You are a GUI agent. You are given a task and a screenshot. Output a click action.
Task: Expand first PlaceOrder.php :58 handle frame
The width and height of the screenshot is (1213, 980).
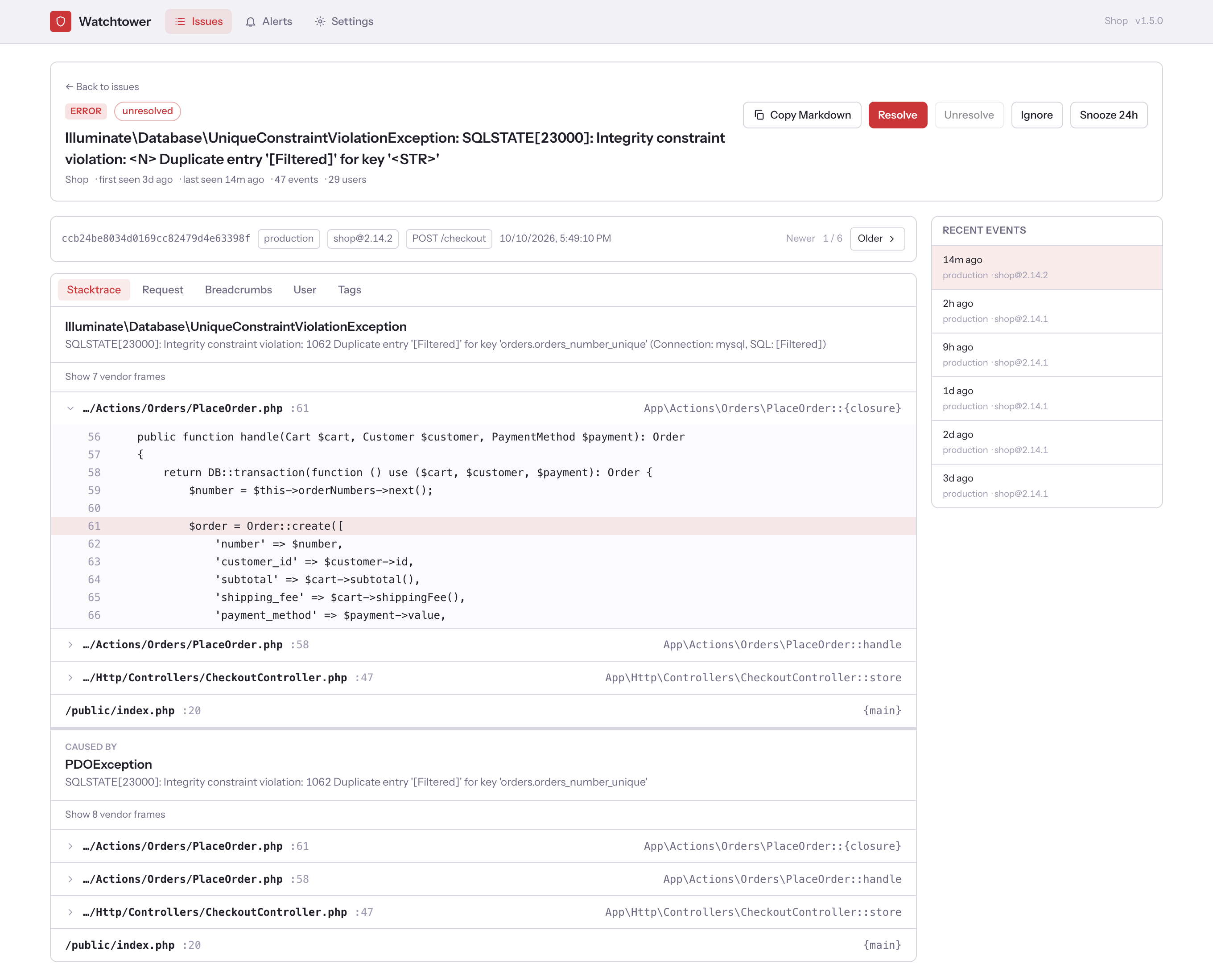(x=483, y=645)
